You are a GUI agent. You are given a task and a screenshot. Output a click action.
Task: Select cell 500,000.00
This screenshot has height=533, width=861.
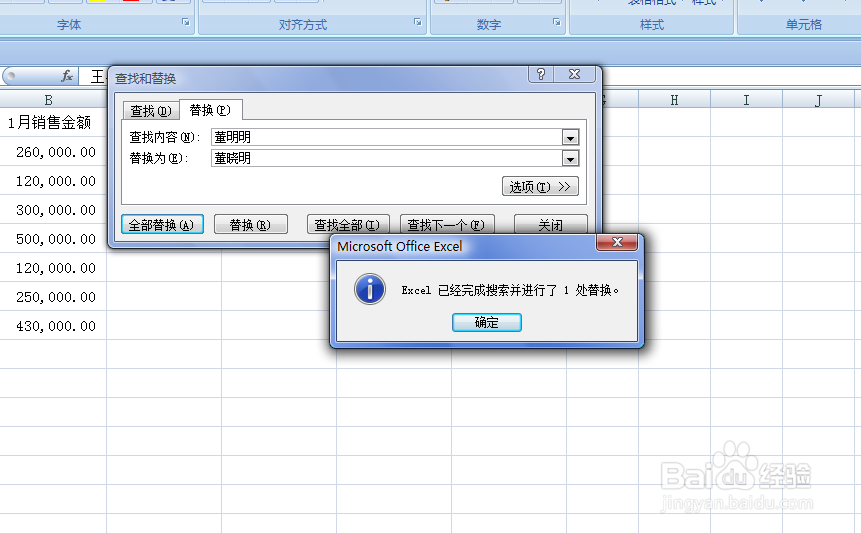coord(53,239)
